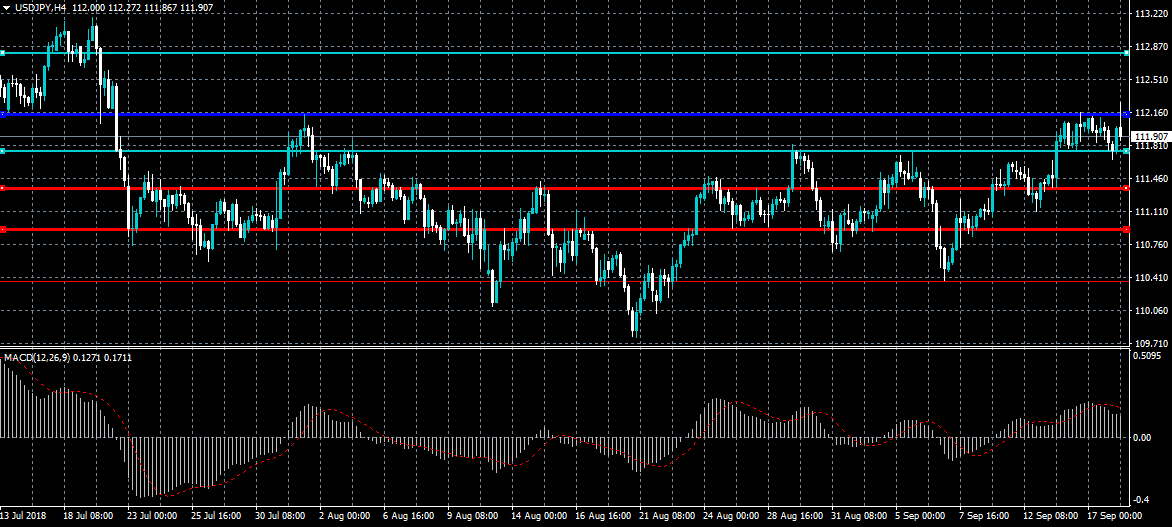Click the 0.5095 MACD scale label

[1149, 356]
